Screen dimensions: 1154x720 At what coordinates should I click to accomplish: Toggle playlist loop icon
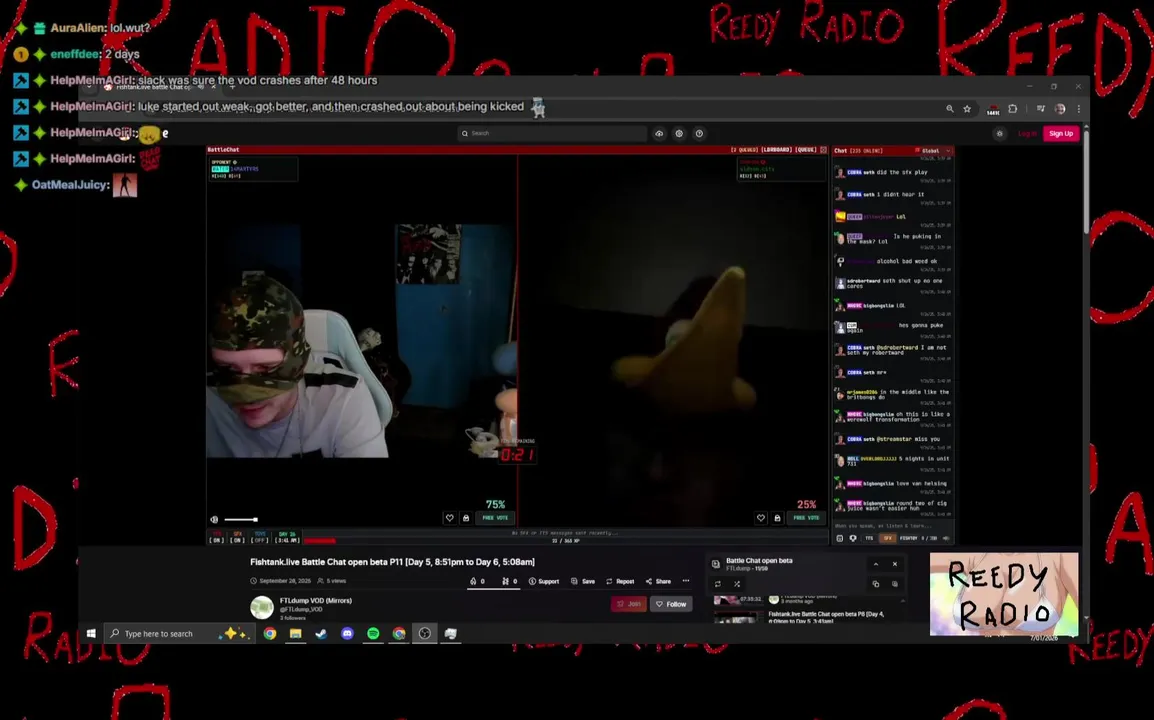pos(718,584)
